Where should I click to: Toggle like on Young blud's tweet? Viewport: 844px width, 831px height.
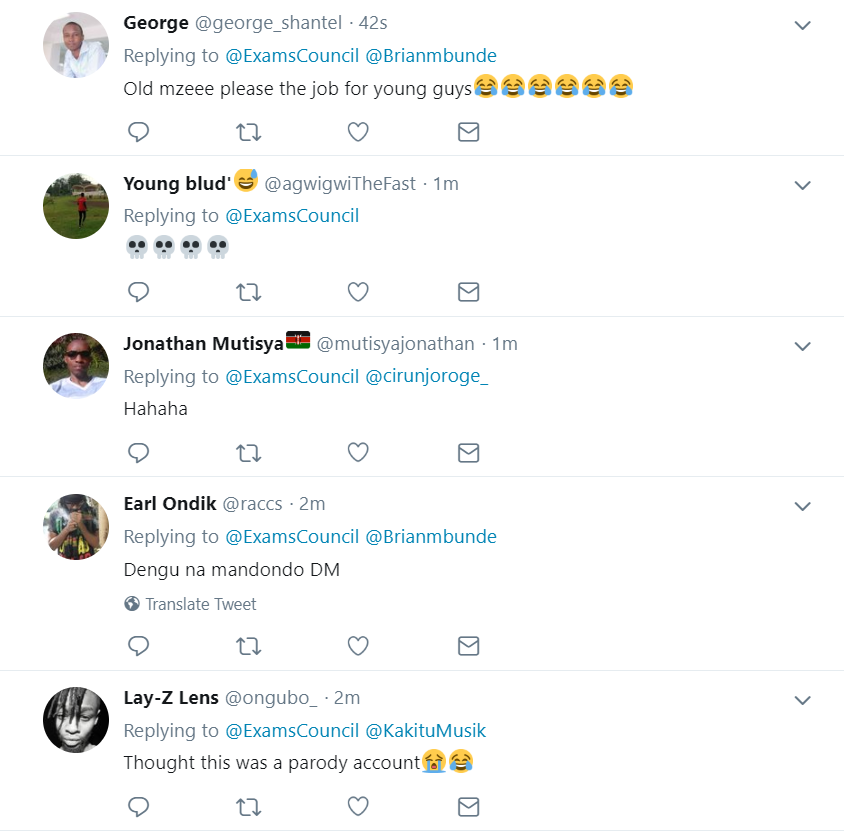point(358,292)
